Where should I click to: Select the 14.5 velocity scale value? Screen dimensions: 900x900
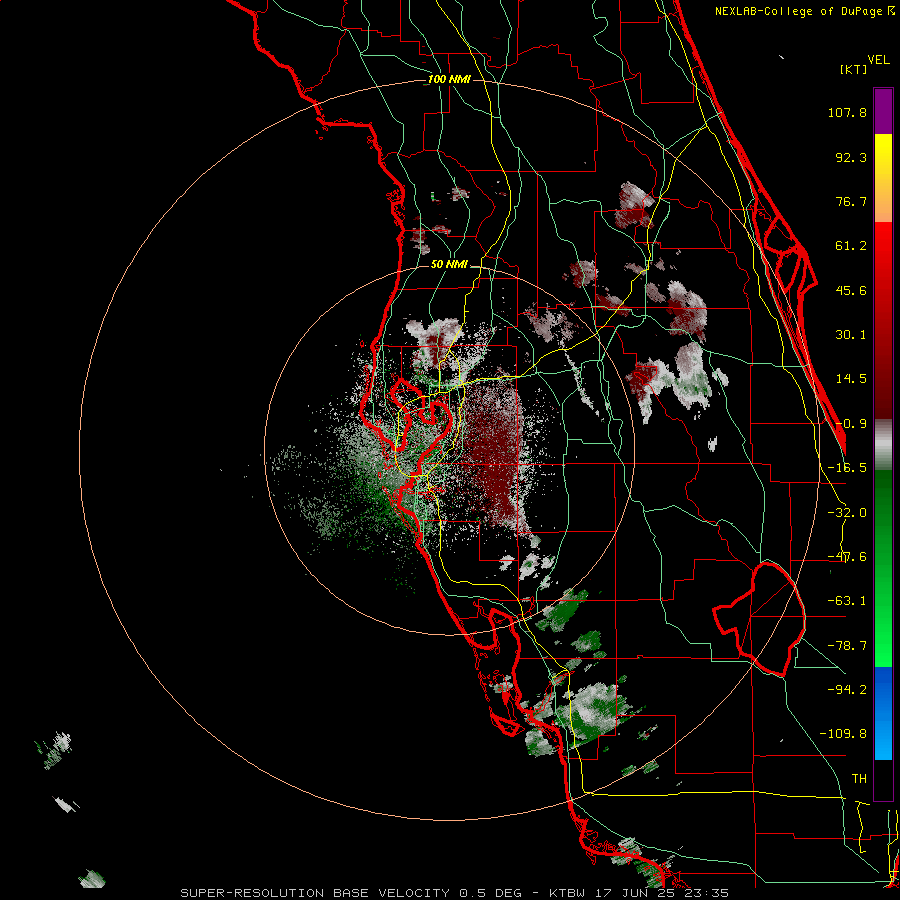pos(851,379)
